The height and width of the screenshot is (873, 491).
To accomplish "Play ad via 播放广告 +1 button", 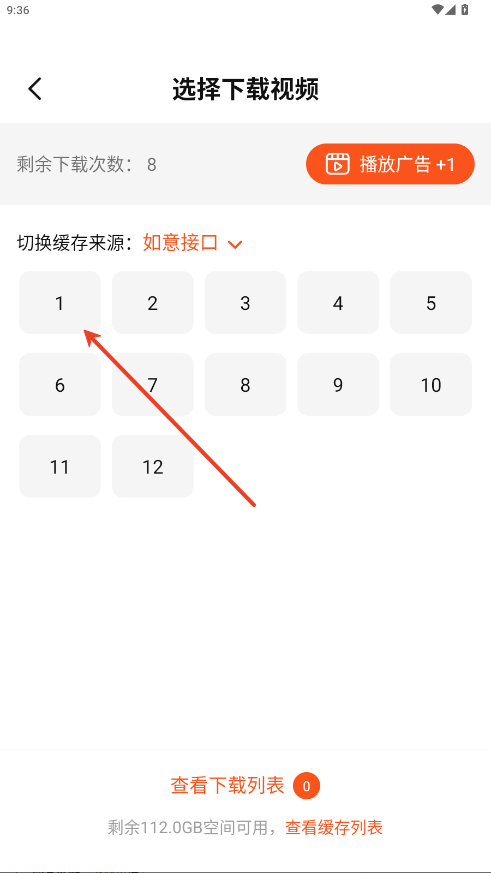I will (x=390, y=164).
